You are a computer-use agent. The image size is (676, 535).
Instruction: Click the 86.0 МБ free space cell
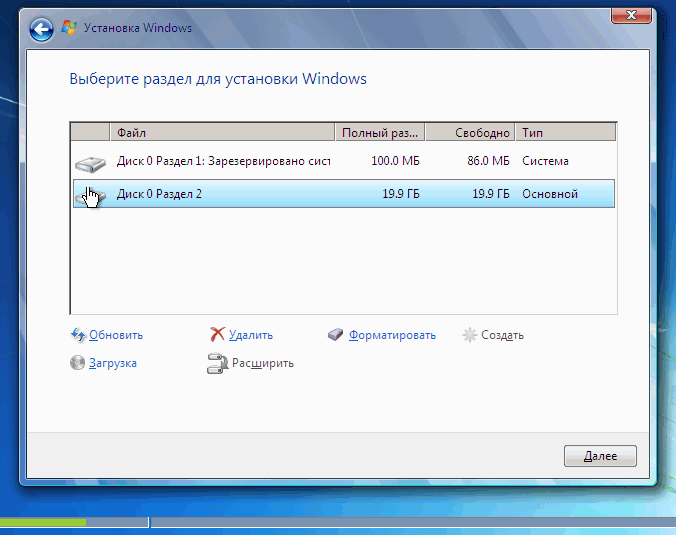point(488,161)
